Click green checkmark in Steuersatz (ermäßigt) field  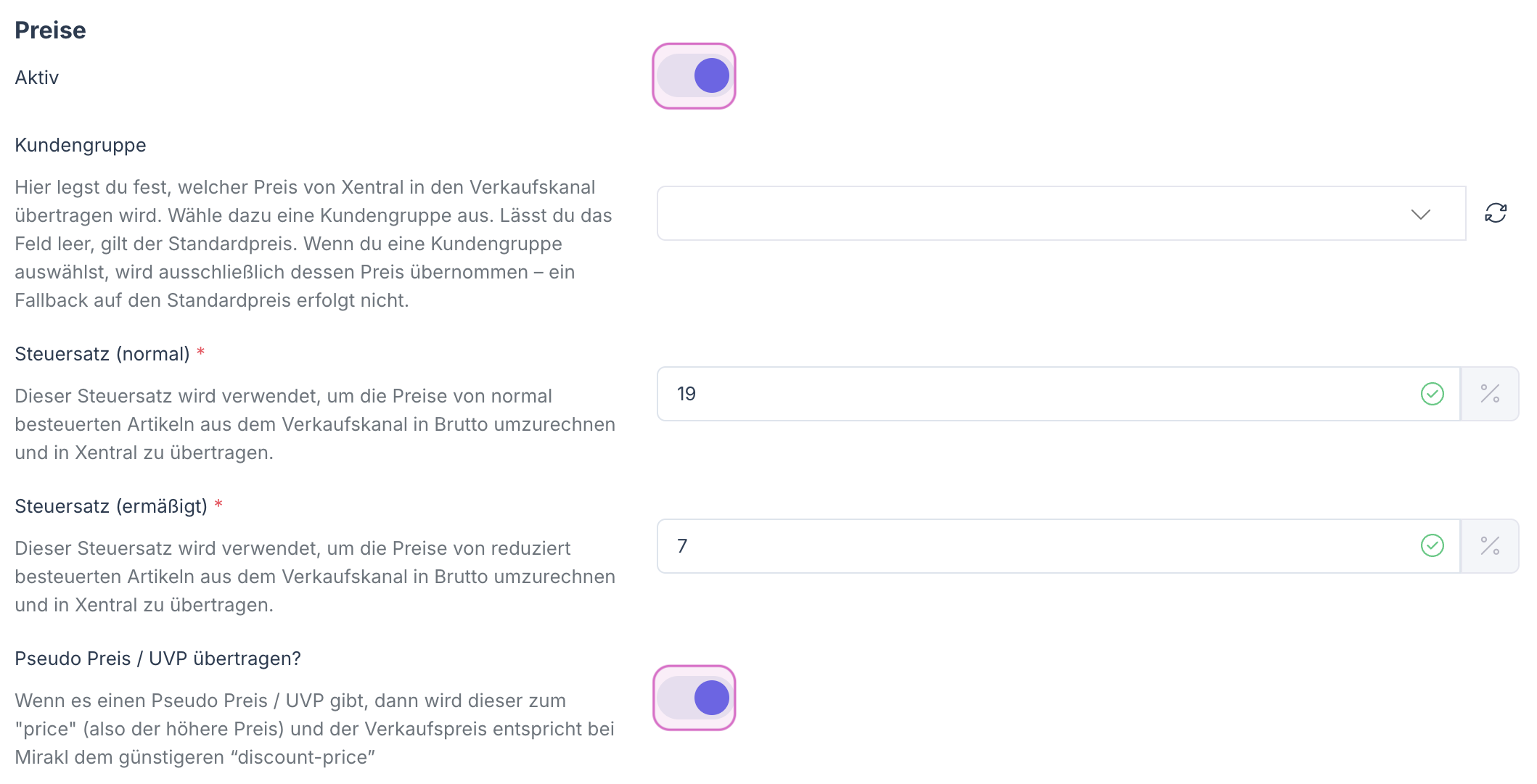click(1432, 546)
